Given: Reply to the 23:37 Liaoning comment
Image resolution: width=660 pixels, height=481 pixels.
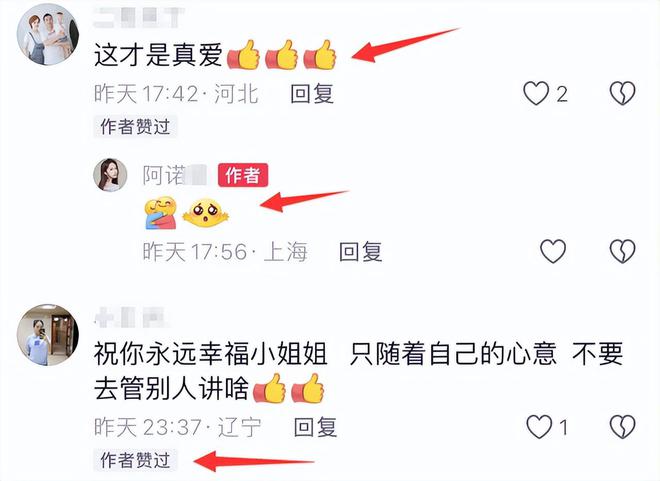Looking at the screenshot, I should pos(315,427).
